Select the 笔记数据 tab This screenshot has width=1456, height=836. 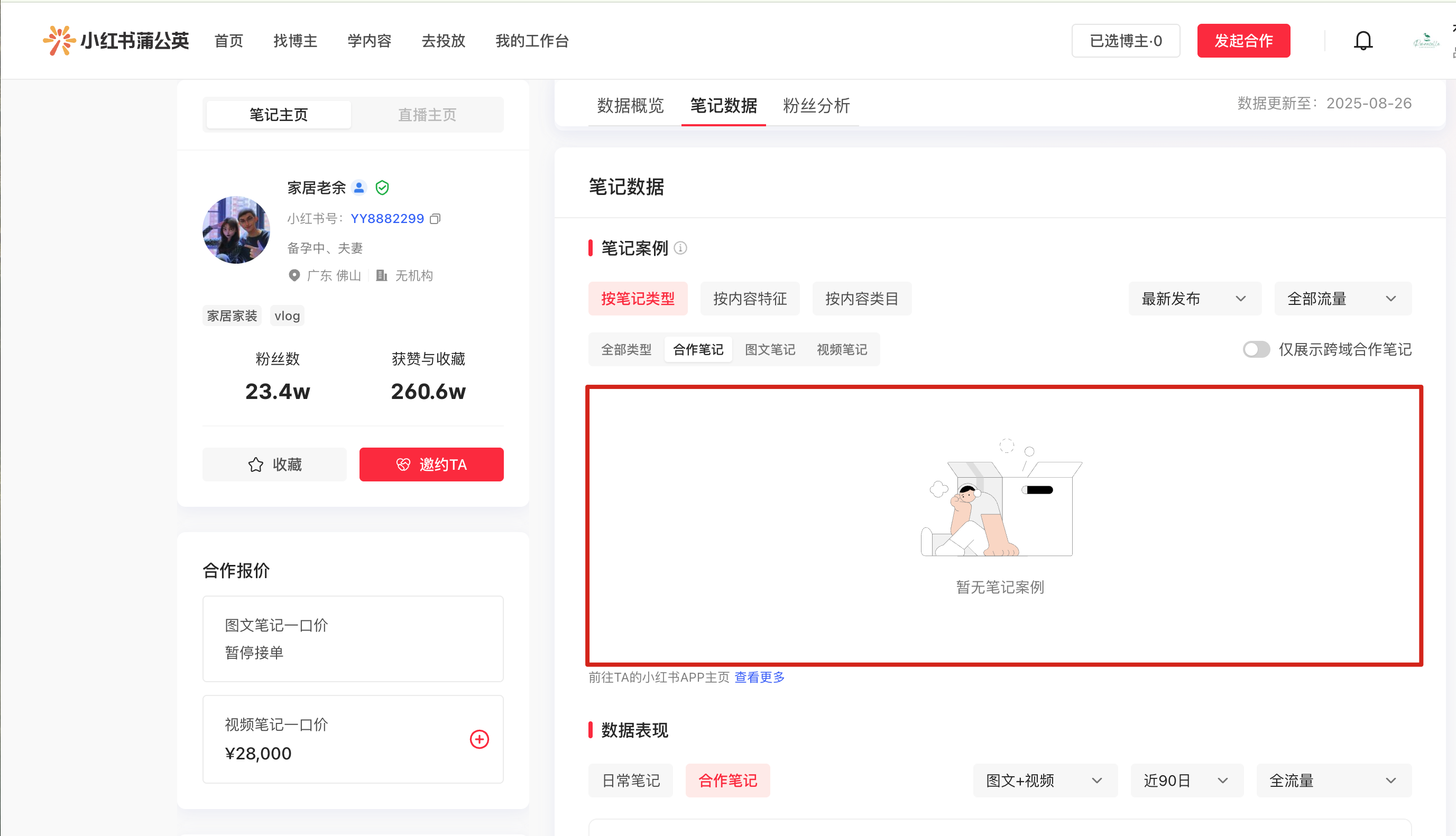tap(723, 106)
